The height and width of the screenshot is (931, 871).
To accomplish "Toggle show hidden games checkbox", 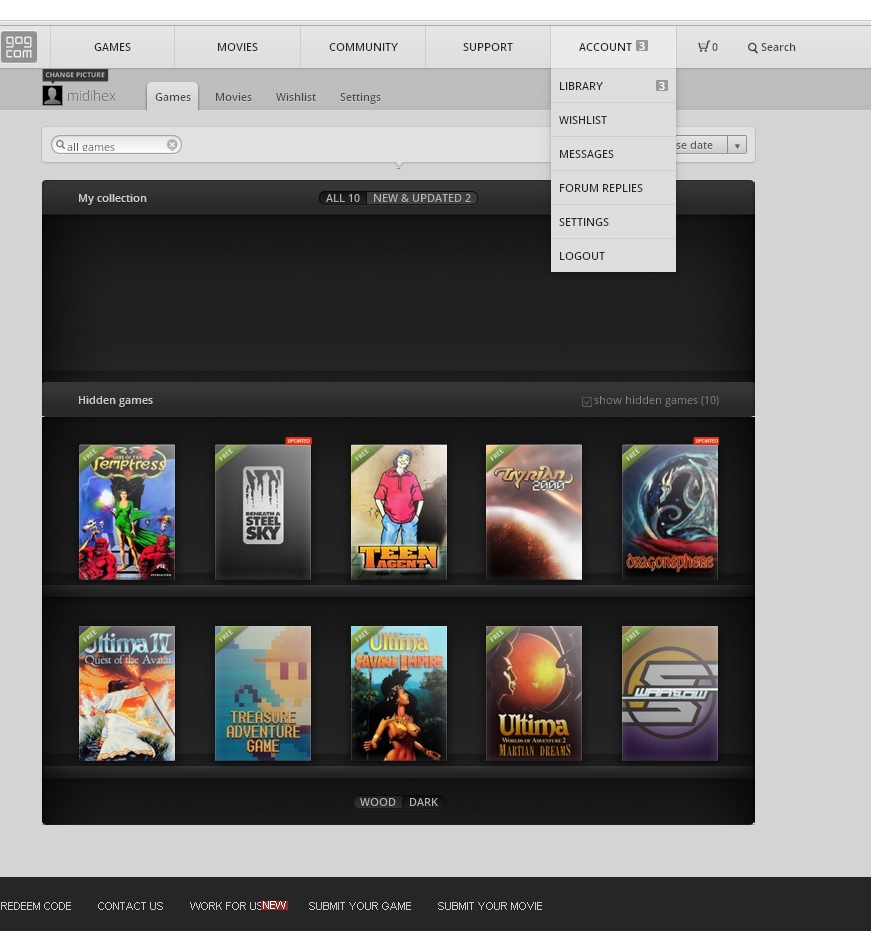I will coord(587,402).
